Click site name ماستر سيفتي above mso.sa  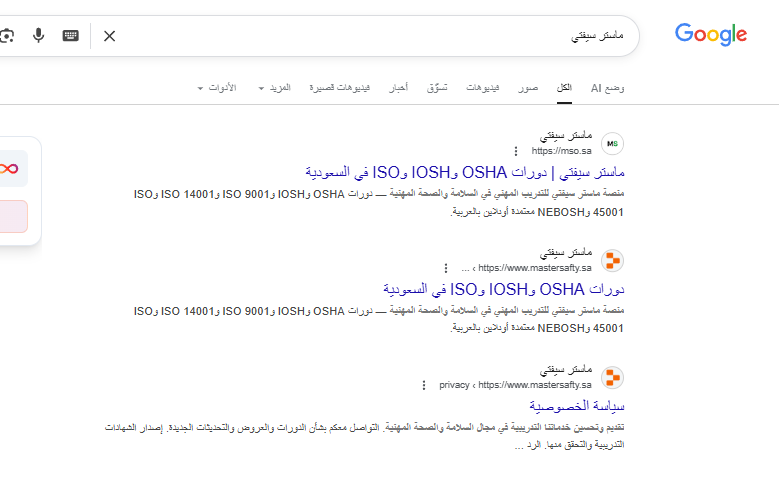point(566,135)
